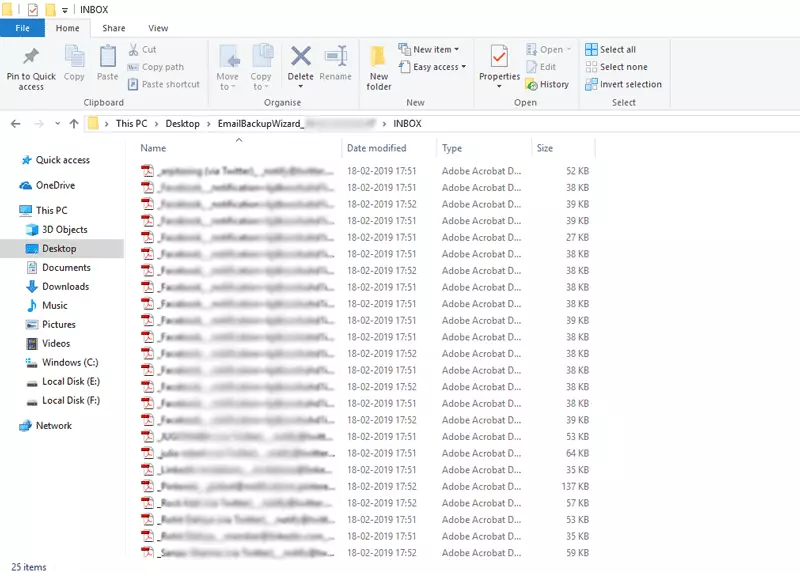Click Desktop in address breadcrumb

click(183, 123)
